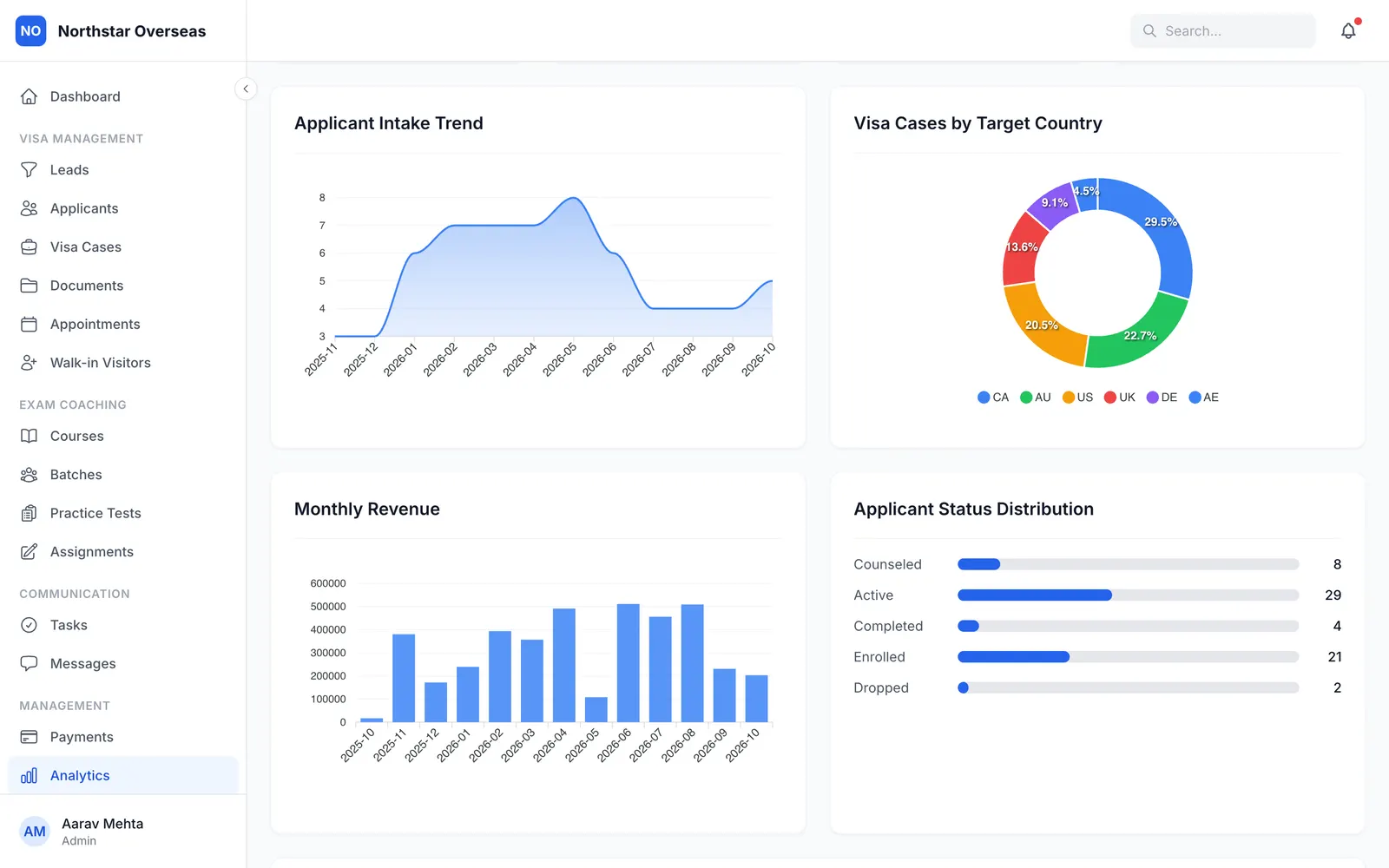Go to the Leads page
1389x868 pixels.
(122, 170)
